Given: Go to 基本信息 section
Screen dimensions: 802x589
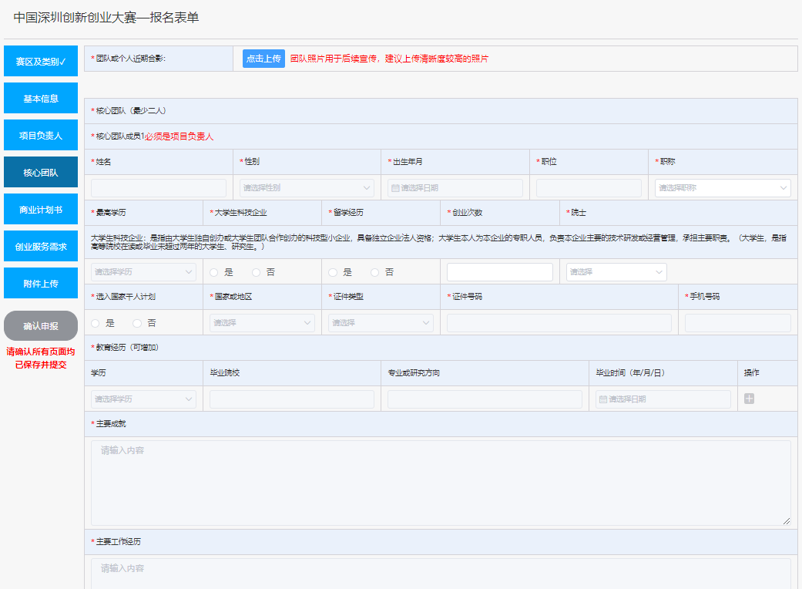Looking at the screenshot, I should 41,98.
